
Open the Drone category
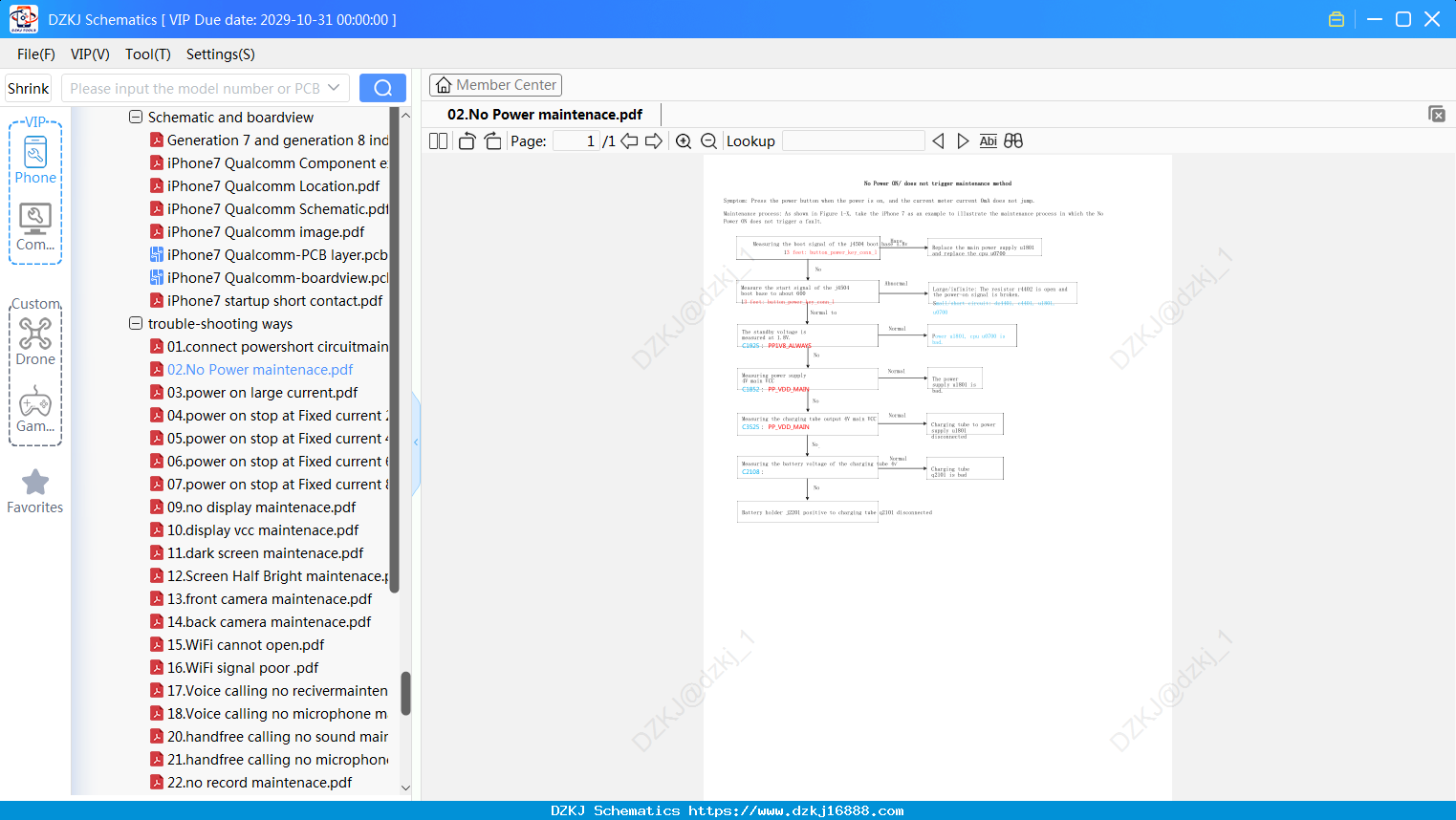click(x=35, y=342)
